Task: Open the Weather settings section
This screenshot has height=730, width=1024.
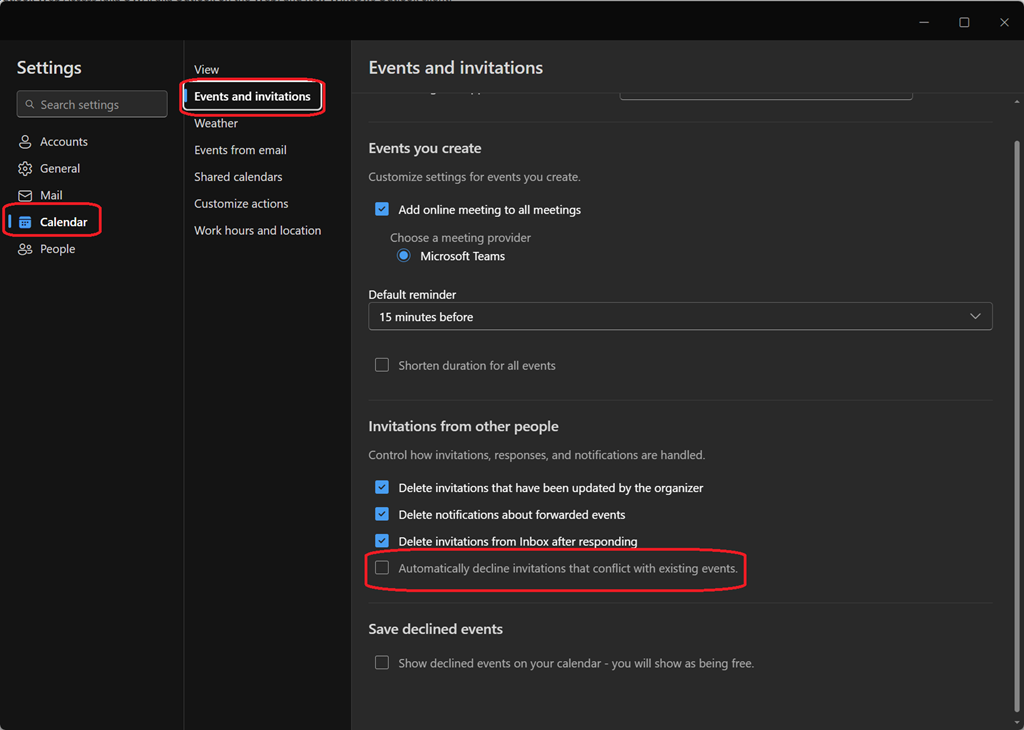Action: (x=216, y=124)
